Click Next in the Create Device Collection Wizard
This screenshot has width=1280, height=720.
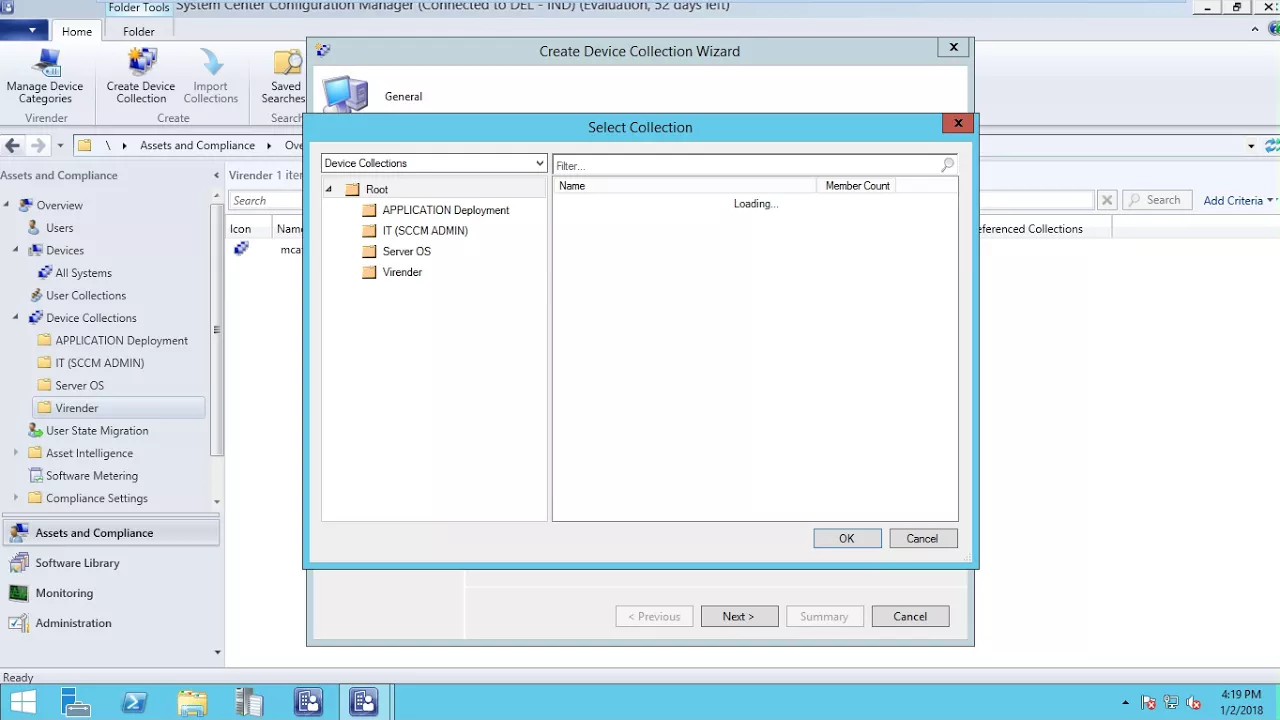coord(739,616)
